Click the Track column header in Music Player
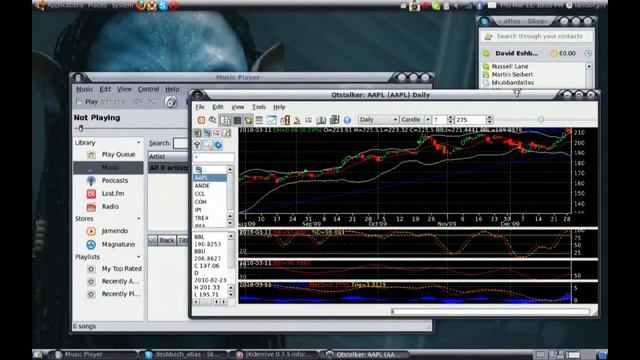640x360 pixels. click(x=167, y=240)
